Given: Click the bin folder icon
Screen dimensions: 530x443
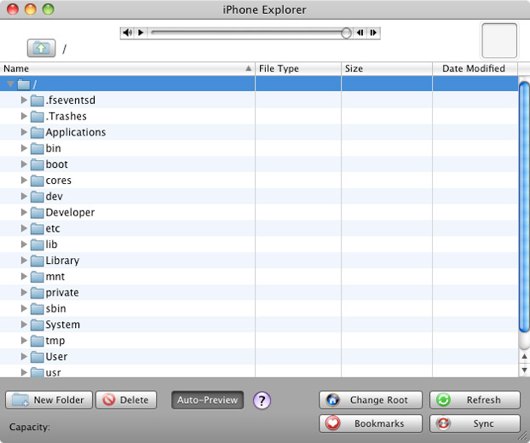Looking at the screenshot, I should coord(37,148).
